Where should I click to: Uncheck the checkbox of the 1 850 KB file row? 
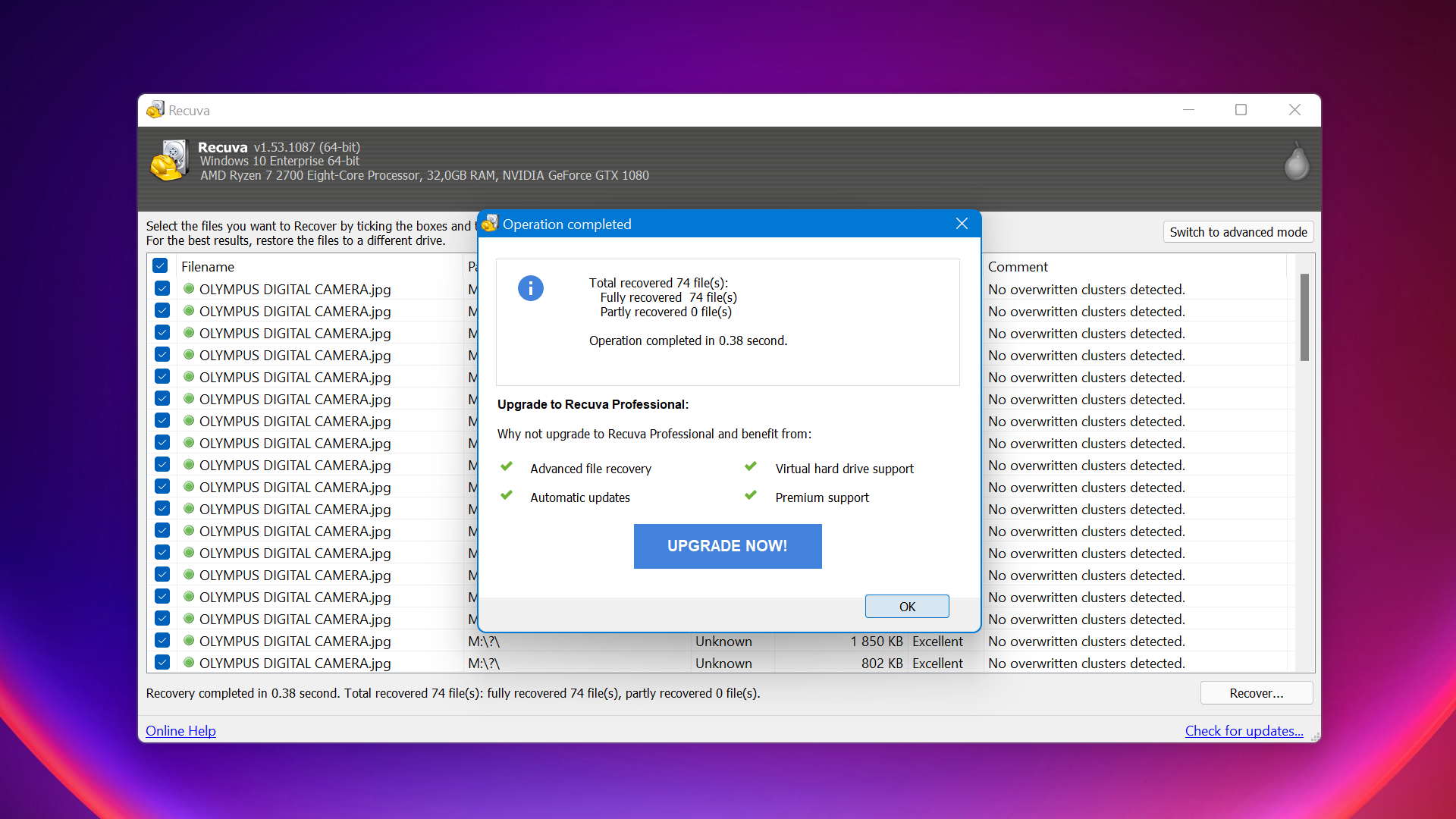click(x=162, y=640)
